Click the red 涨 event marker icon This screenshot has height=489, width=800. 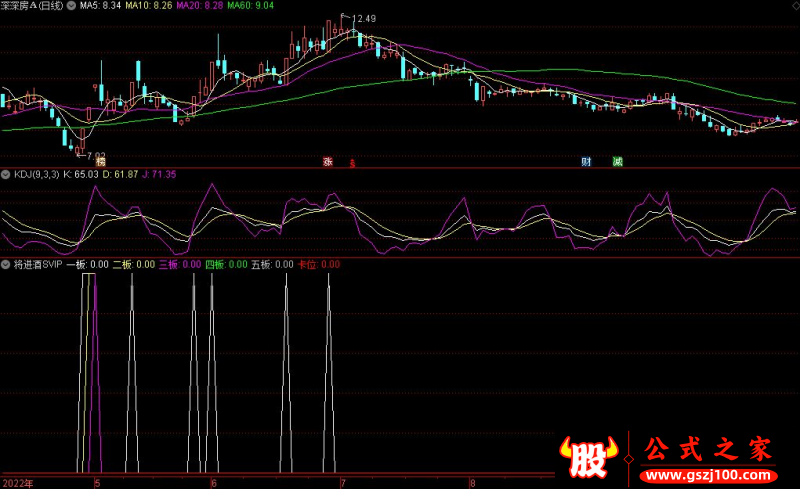click(327, 161)
